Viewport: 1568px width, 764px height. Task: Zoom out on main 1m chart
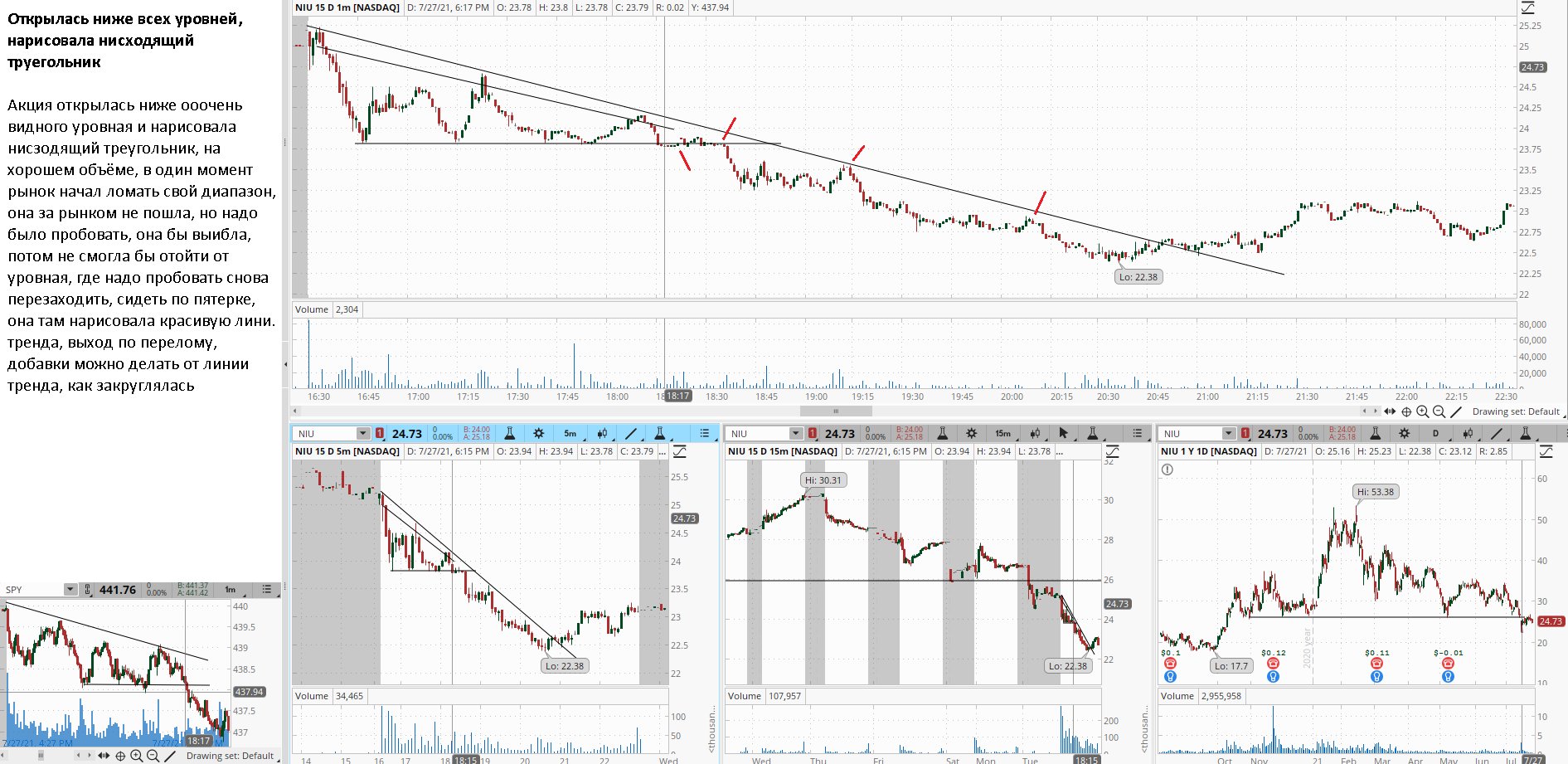tap(1439, 411)
